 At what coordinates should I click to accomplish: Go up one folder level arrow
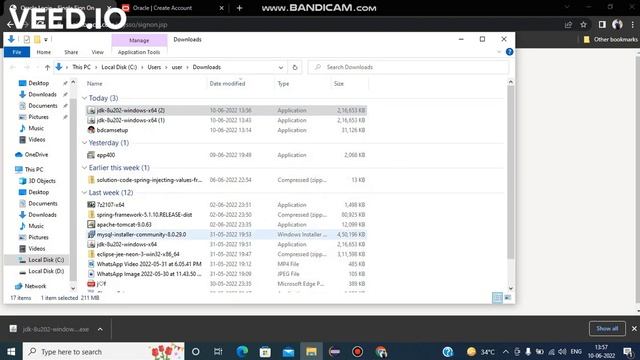pos(47,67)
